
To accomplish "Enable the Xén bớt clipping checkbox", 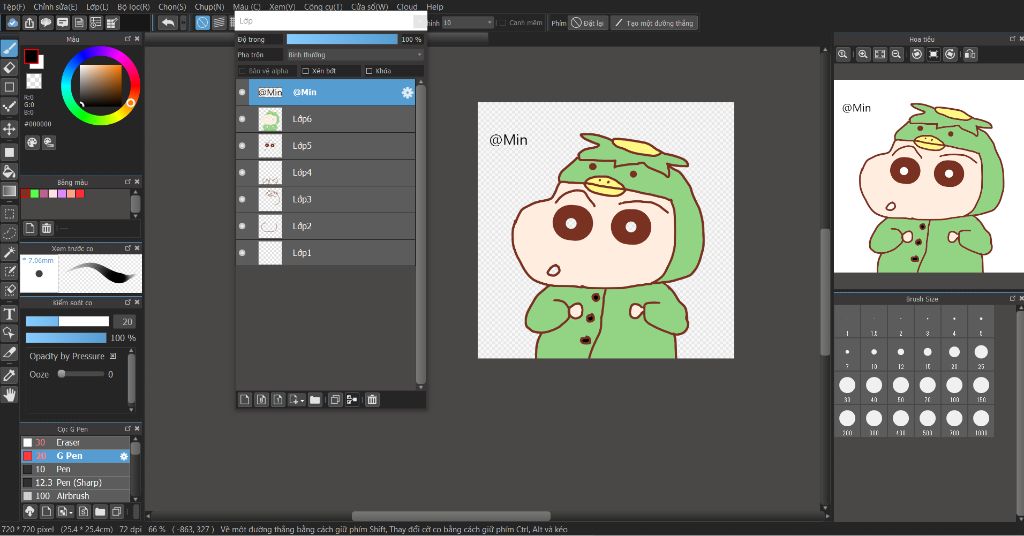I will click(306, 71).
